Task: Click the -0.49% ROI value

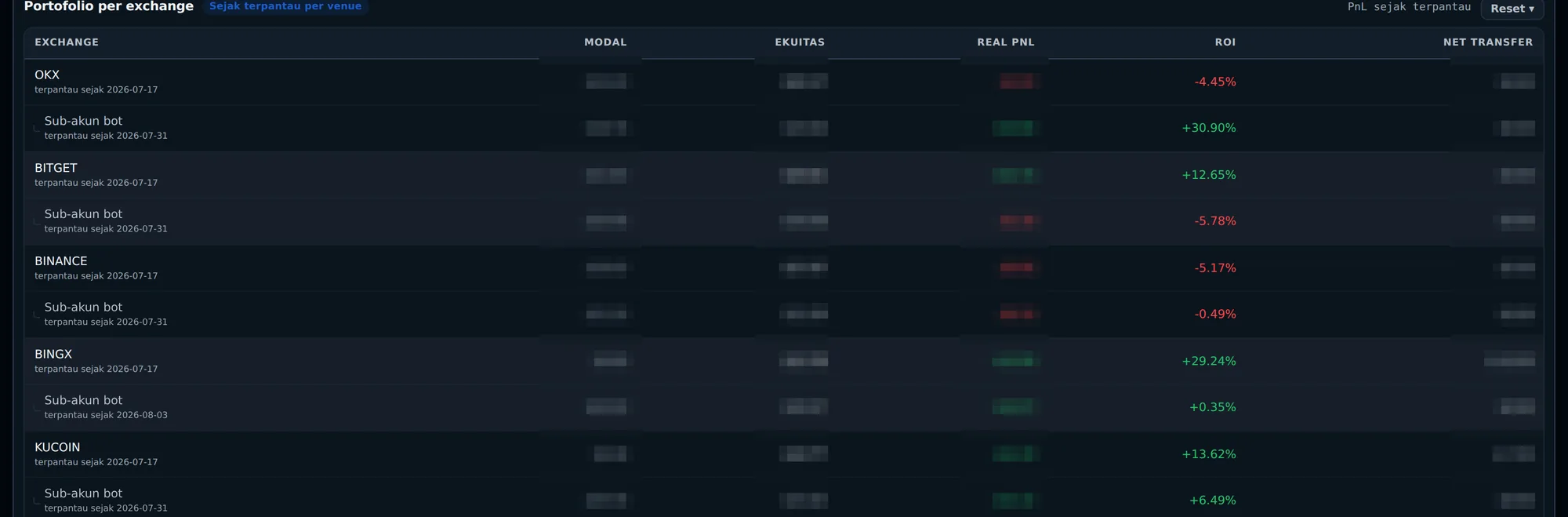Action: point(1215,315)
